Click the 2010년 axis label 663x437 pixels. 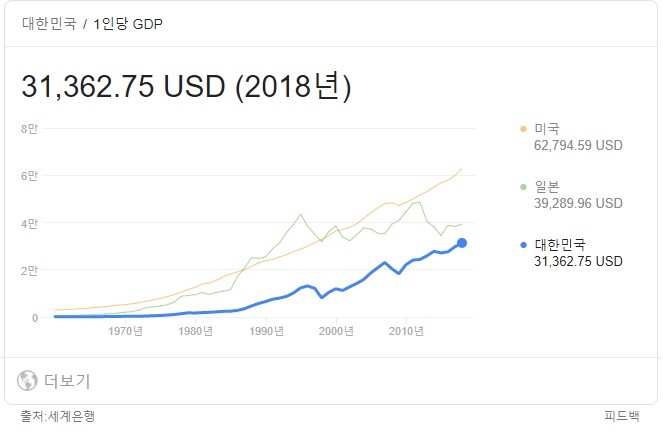click(x=406, y=331)
